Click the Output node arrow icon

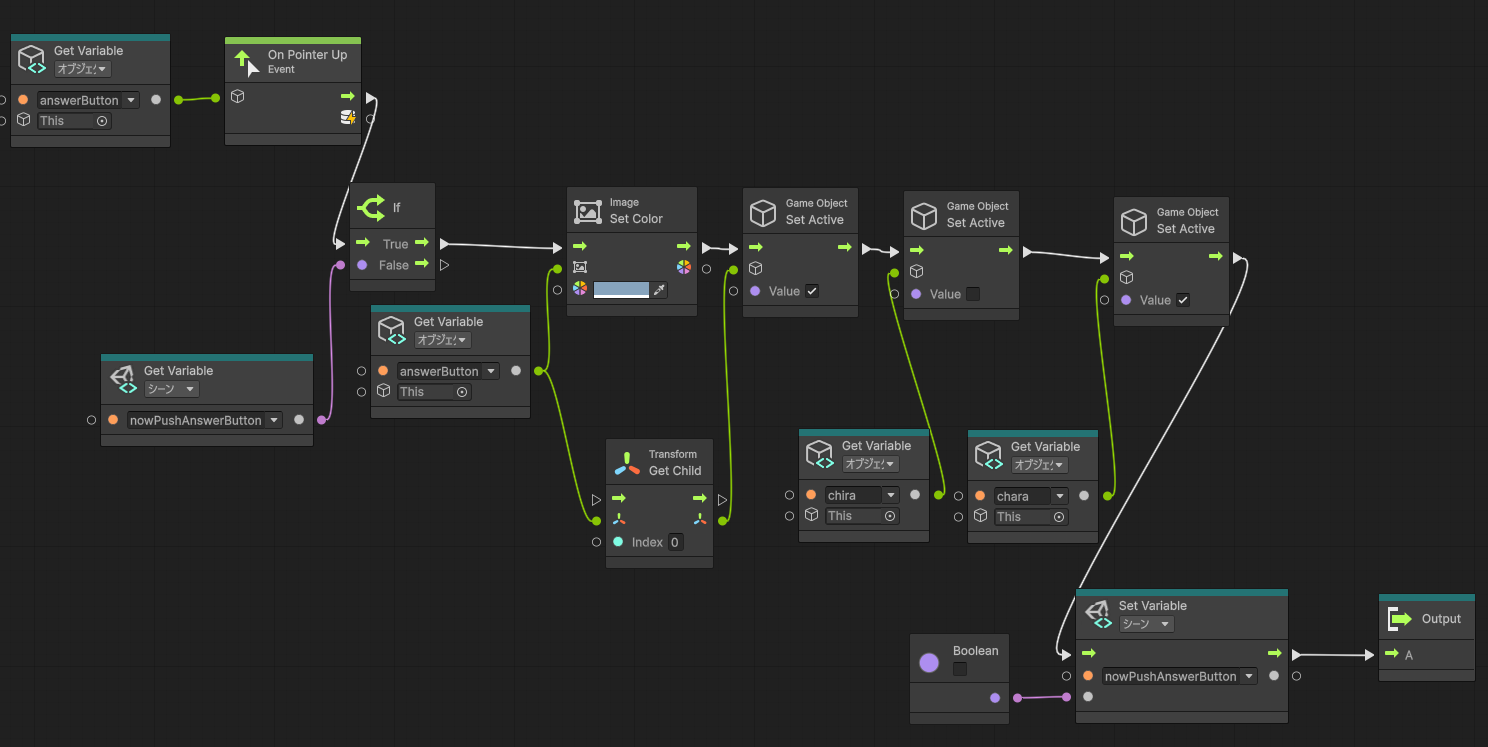click(x=1400, y=619)
